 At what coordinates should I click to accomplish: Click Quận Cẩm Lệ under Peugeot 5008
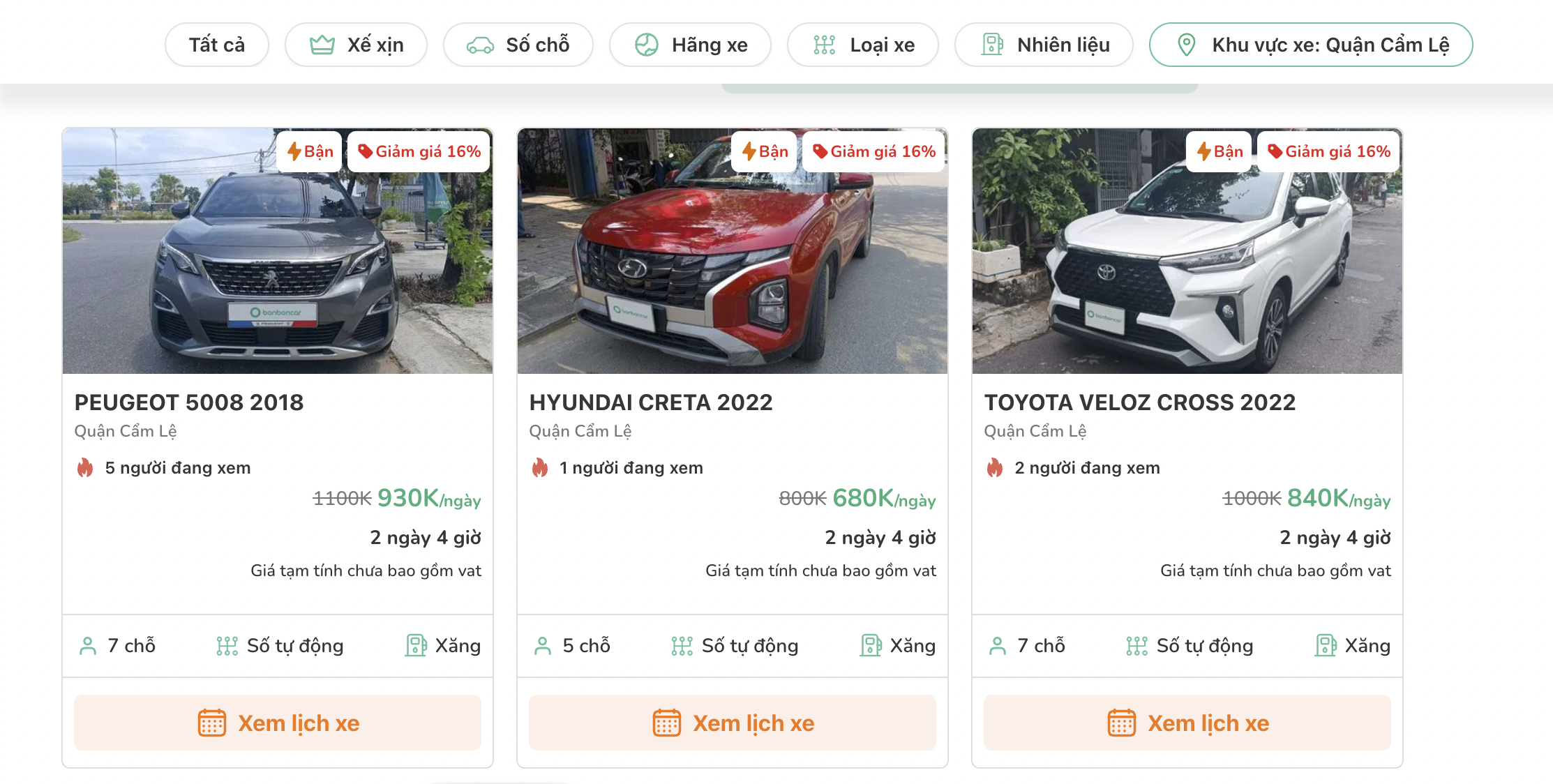(x=126, y=431)
